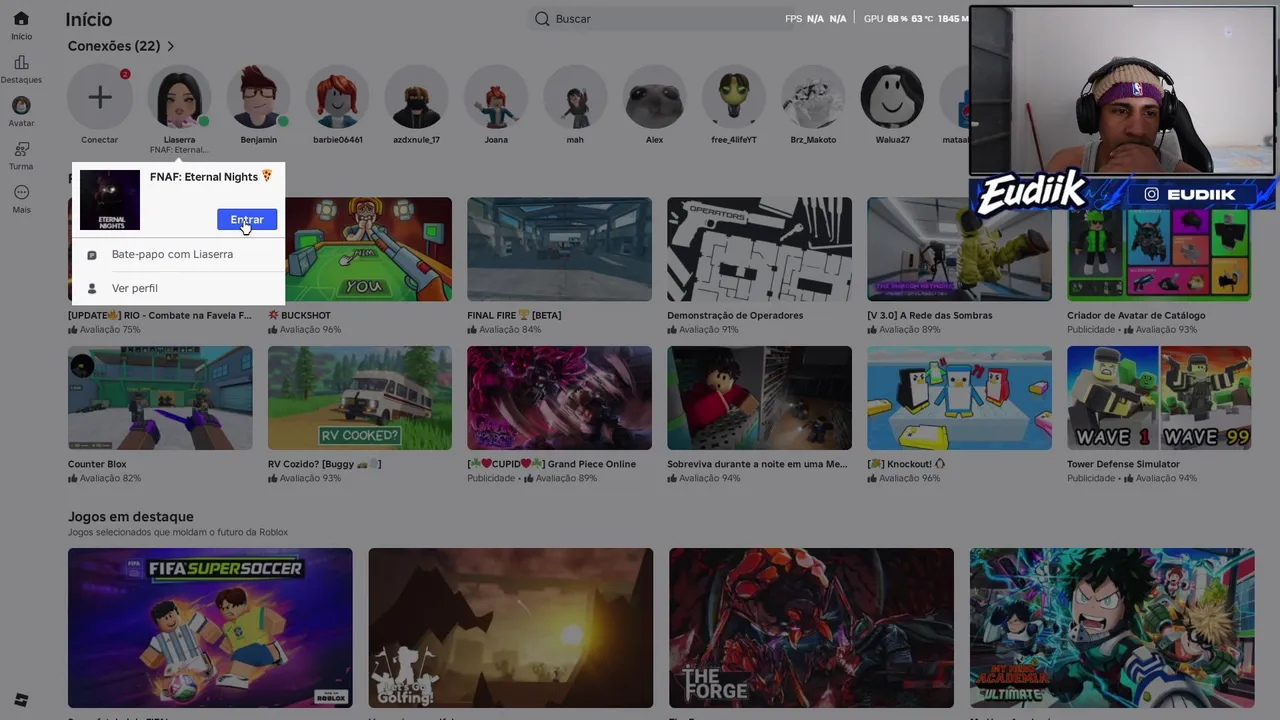Screen dimensions: 1280x720
Task: Open the BUCKSHOT game thumbnail
Action: (x=360, y=249)
